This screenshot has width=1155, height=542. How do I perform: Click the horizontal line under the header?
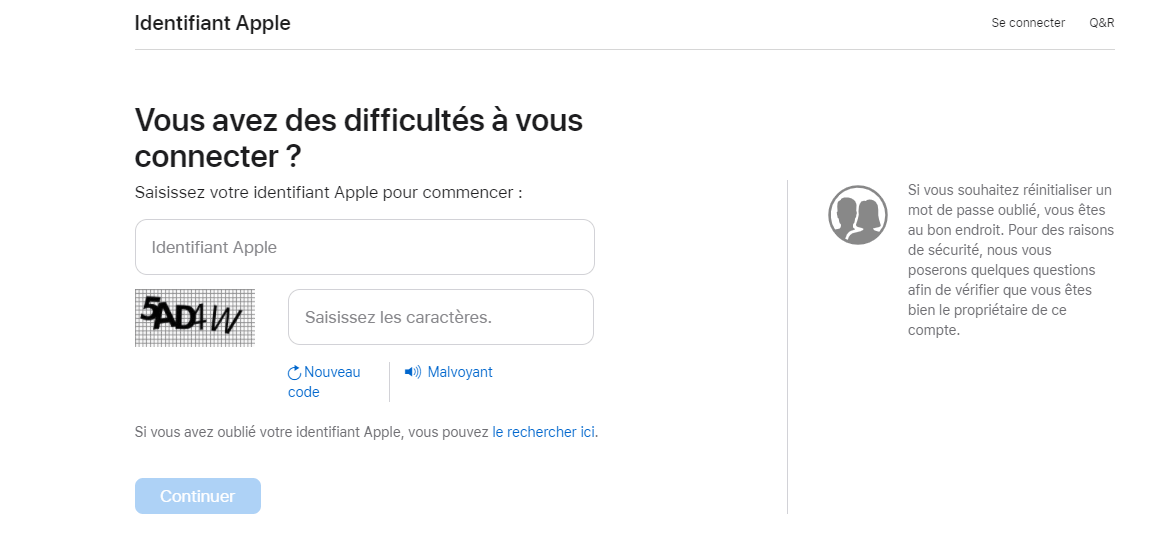pos(625,49)
